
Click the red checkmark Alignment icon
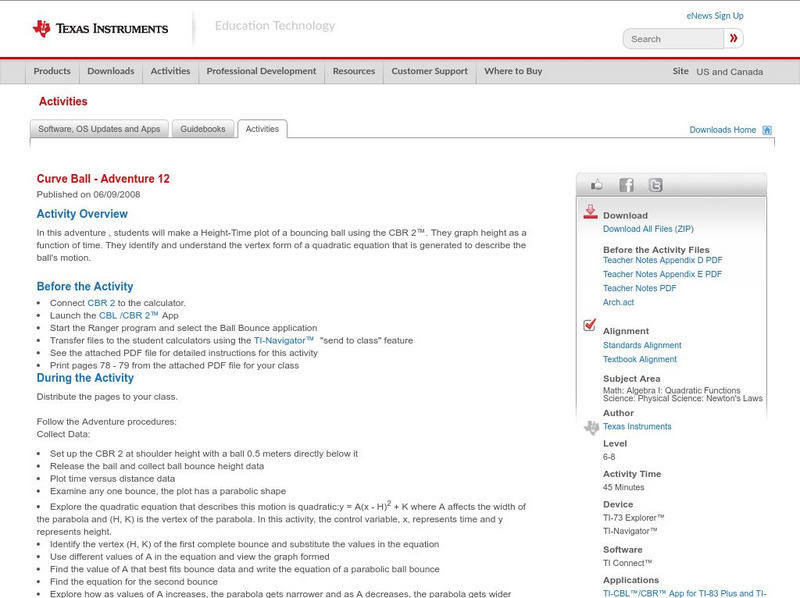pyautogui.click(x=590, y=326)
